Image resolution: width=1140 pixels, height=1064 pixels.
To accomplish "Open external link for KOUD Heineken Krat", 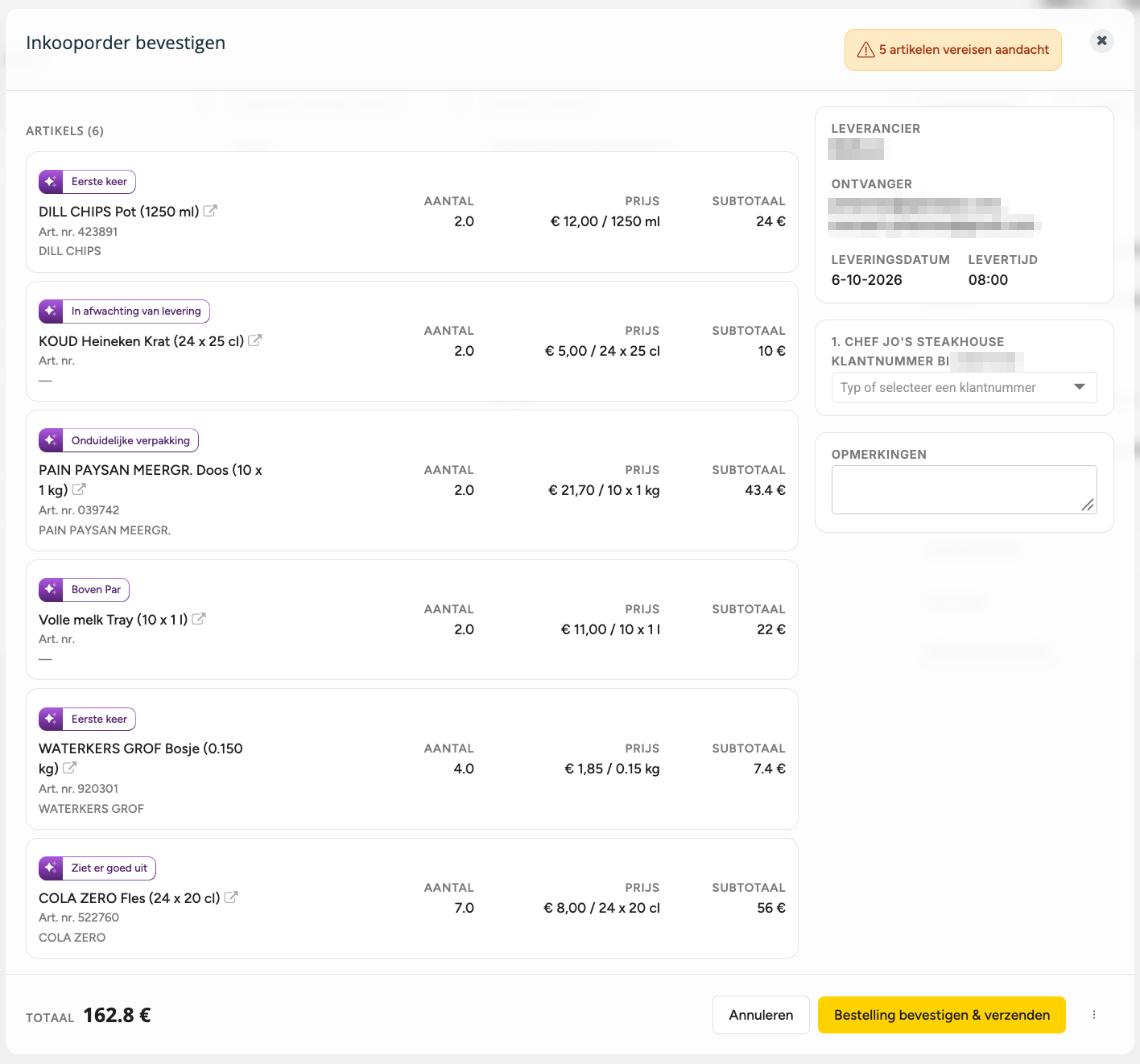I will 255,340.
